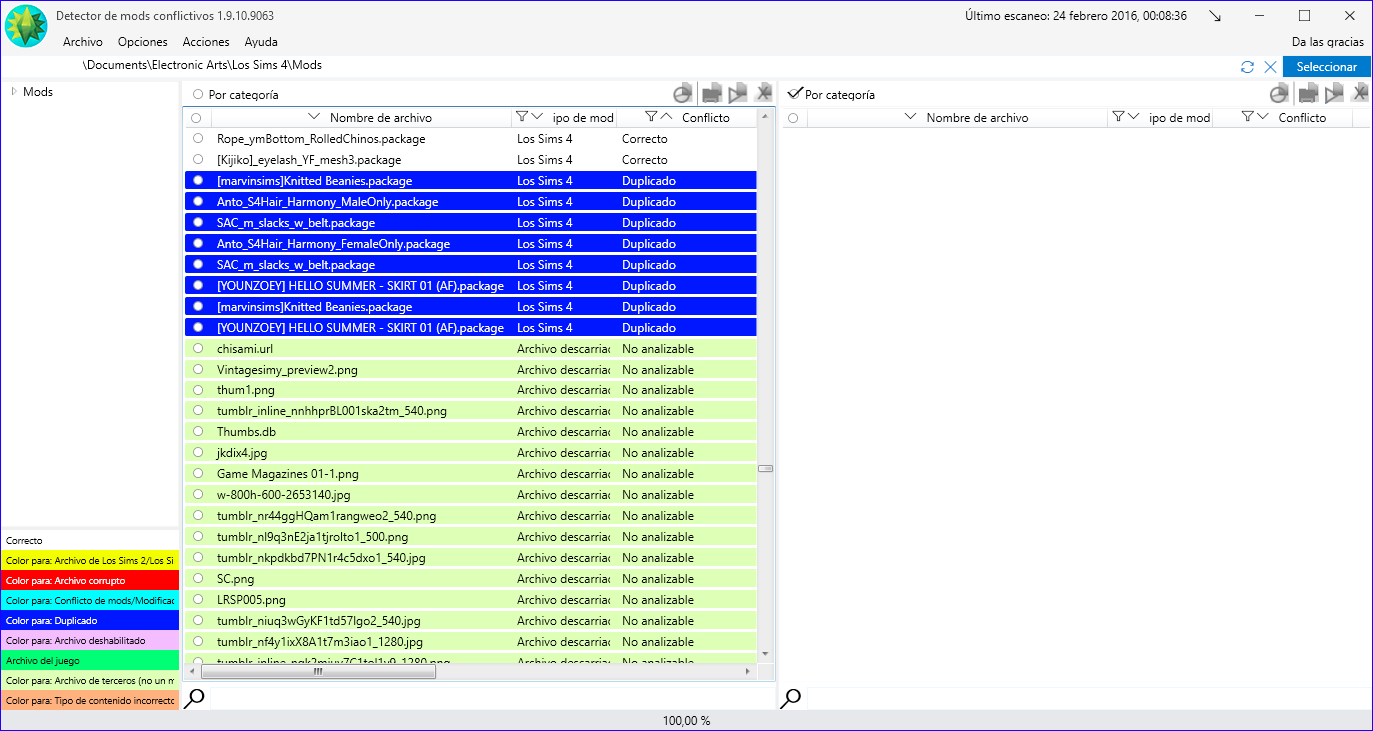1373x731 pixels.
Task: Click the vertical scrollbar down arrow, left table
Action: point(765,655)
